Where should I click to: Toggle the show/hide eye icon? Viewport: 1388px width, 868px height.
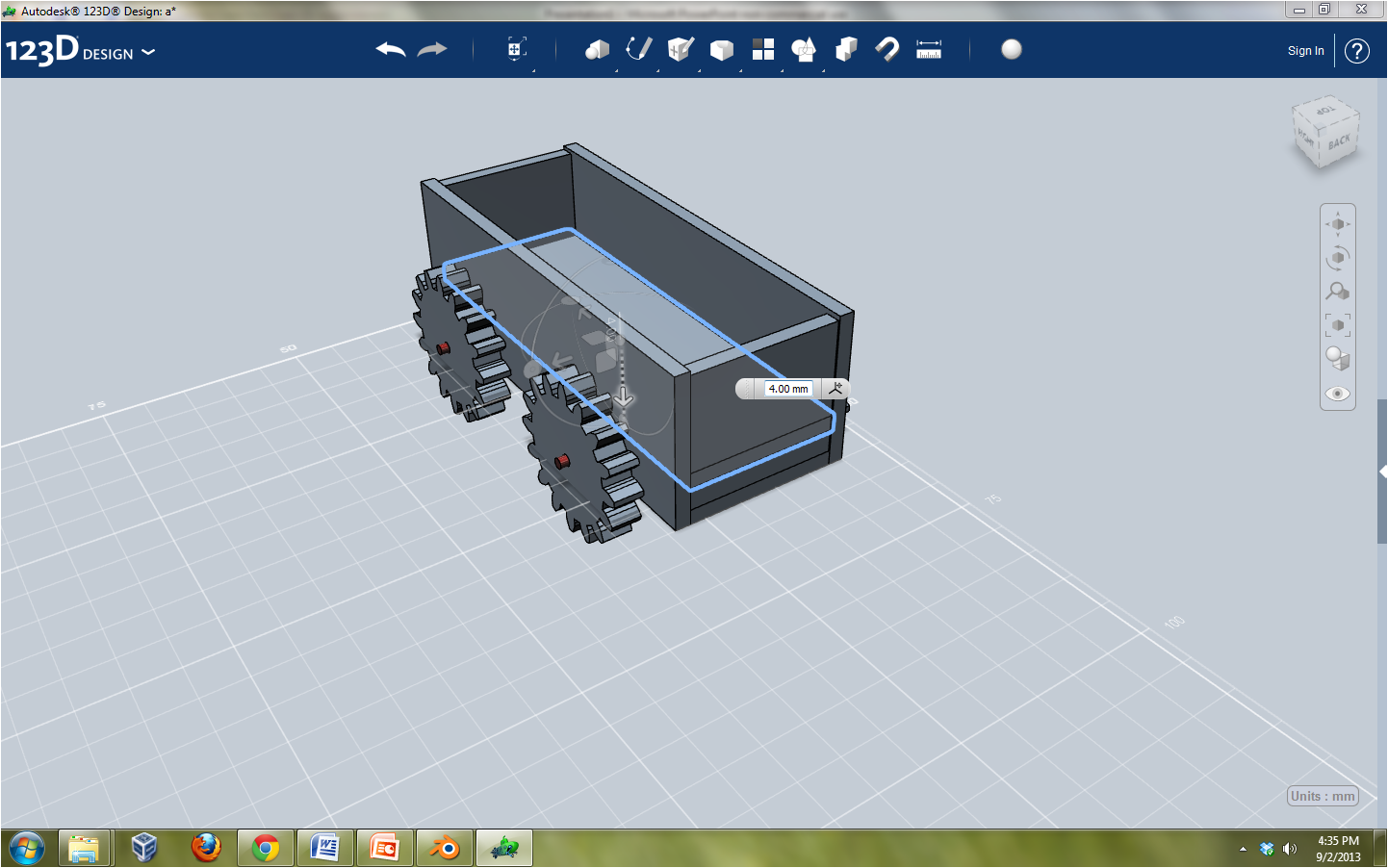[1338, 394]
